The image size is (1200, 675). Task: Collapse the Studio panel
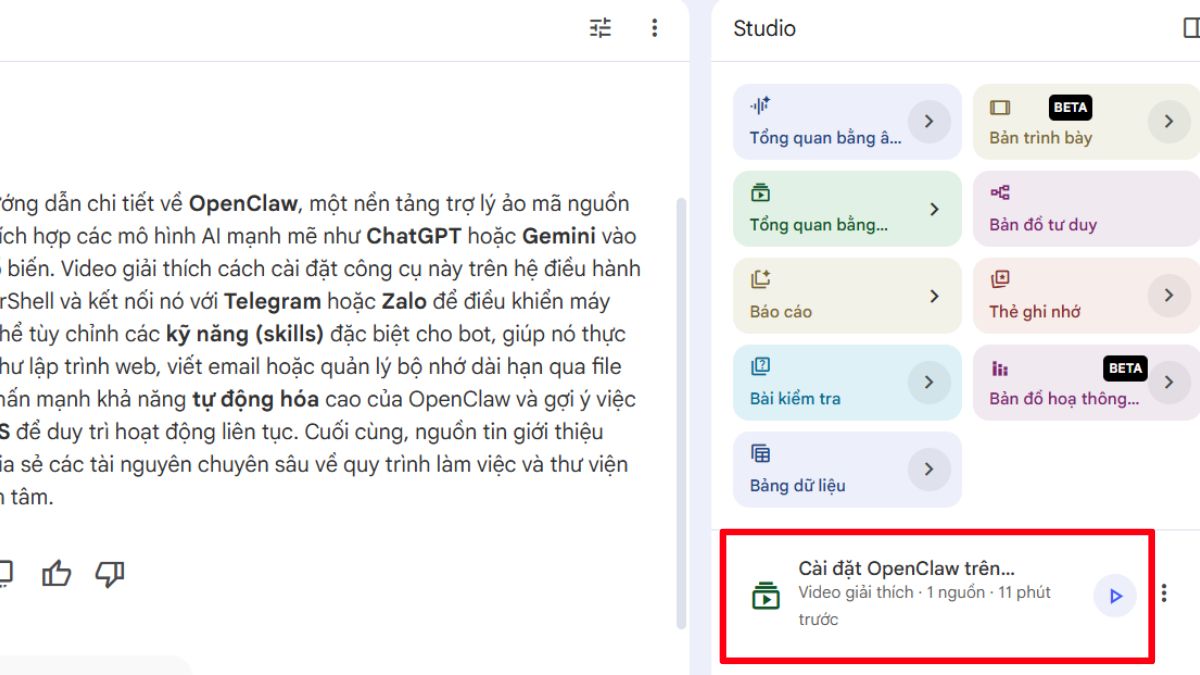point(1189,29)
